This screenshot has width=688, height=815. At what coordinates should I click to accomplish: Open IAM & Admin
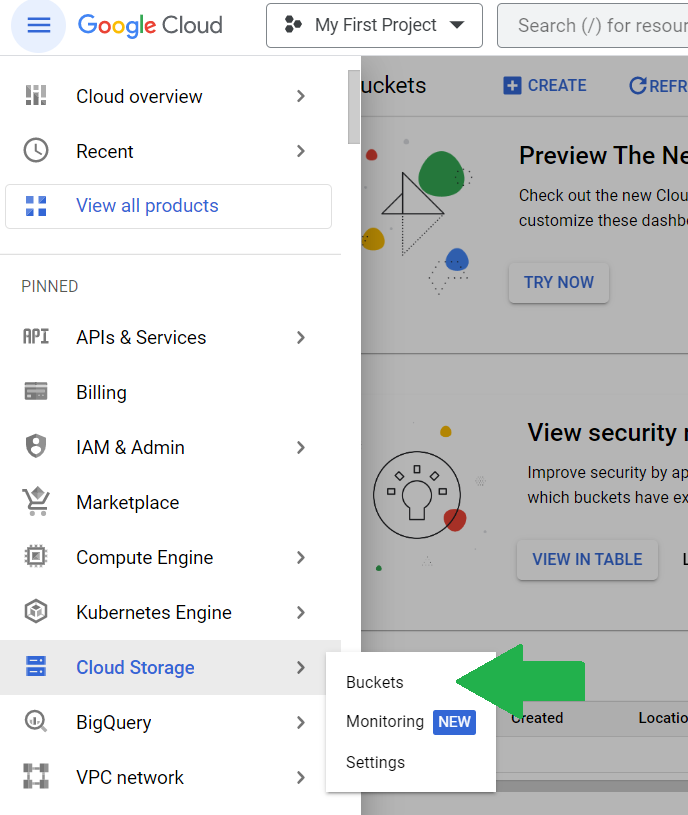coord(130,448)
